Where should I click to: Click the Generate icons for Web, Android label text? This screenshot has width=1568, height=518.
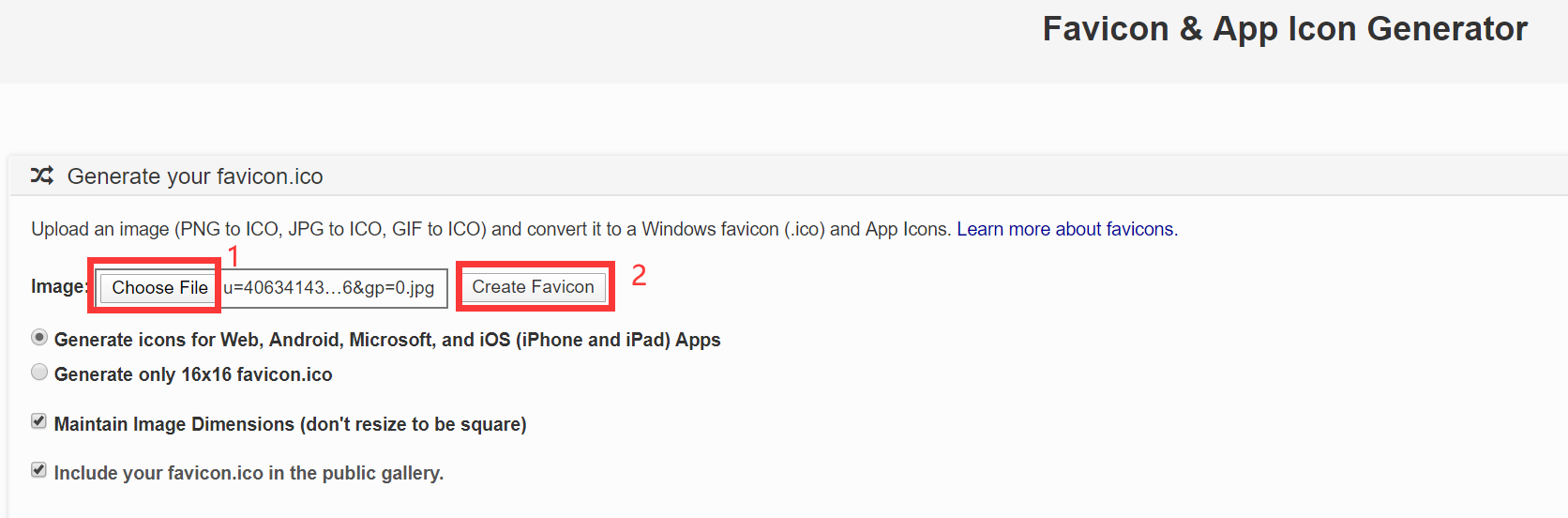386,340
